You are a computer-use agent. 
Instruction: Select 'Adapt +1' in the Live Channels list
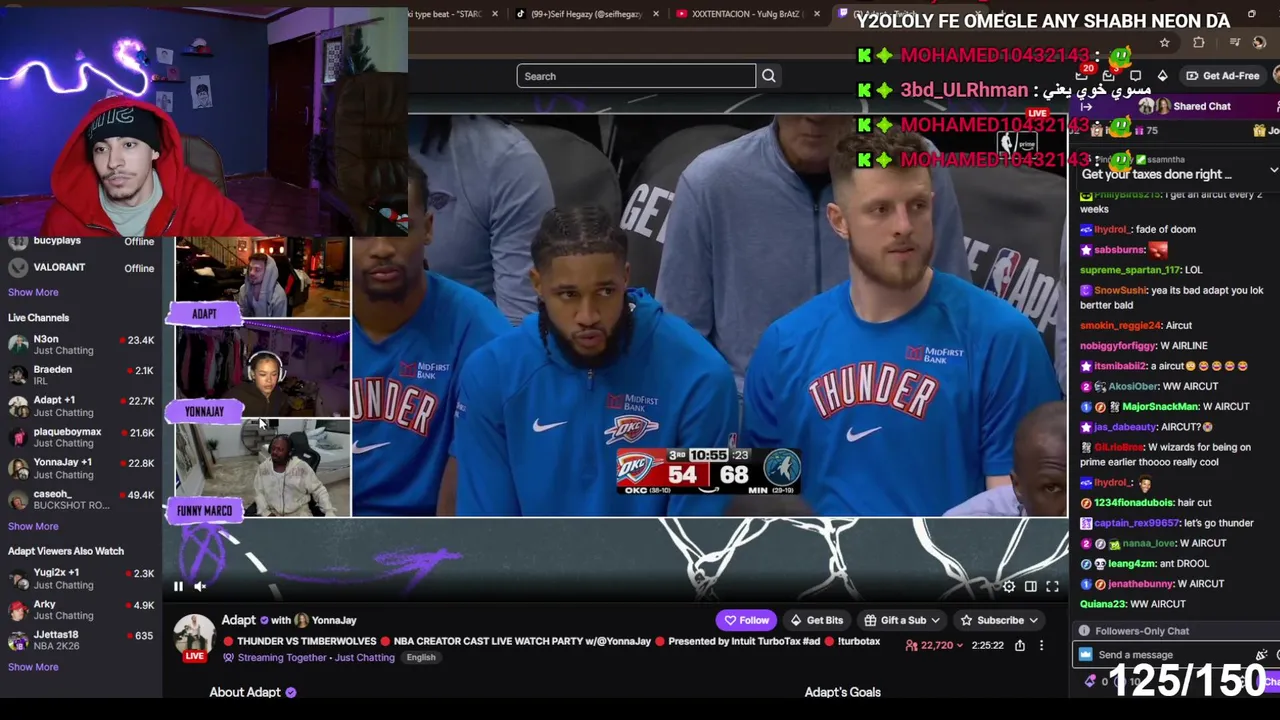pyautogui.click(x=81, y=406)
